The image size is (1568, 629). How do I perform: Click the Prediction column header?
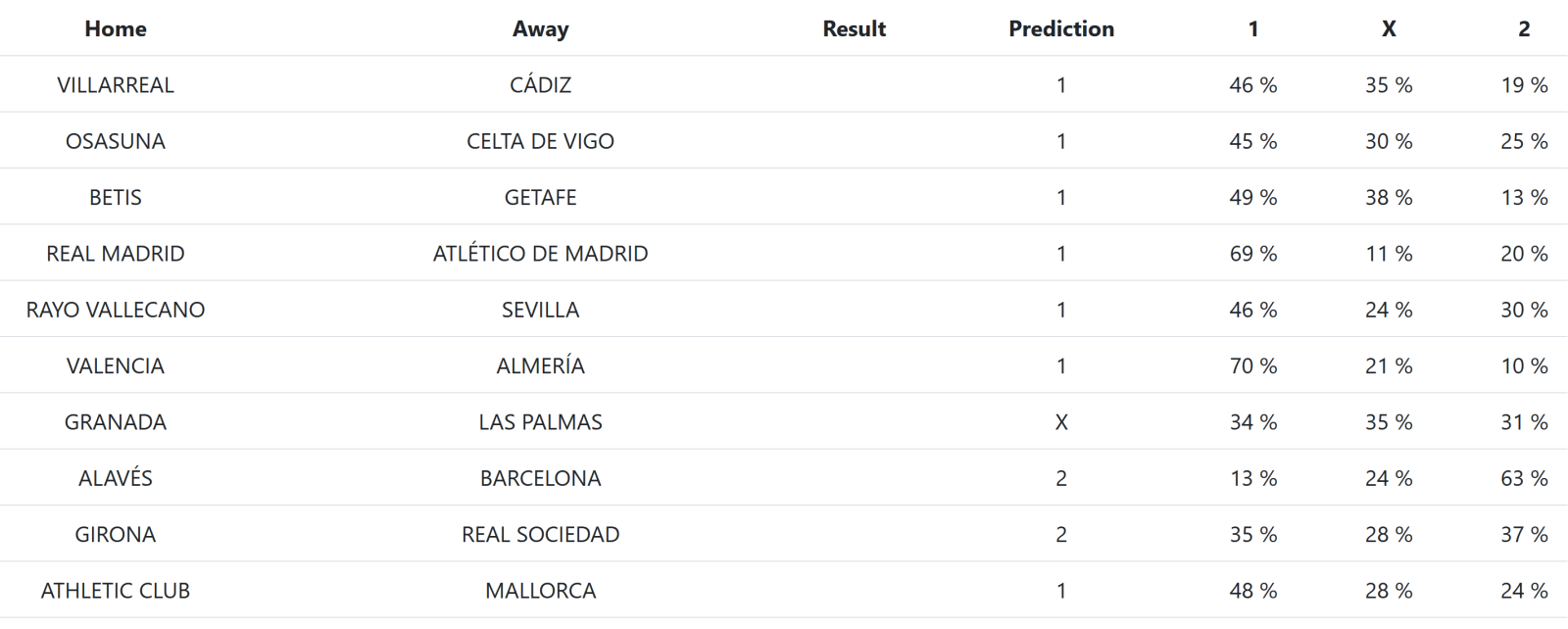(1061, 29)
